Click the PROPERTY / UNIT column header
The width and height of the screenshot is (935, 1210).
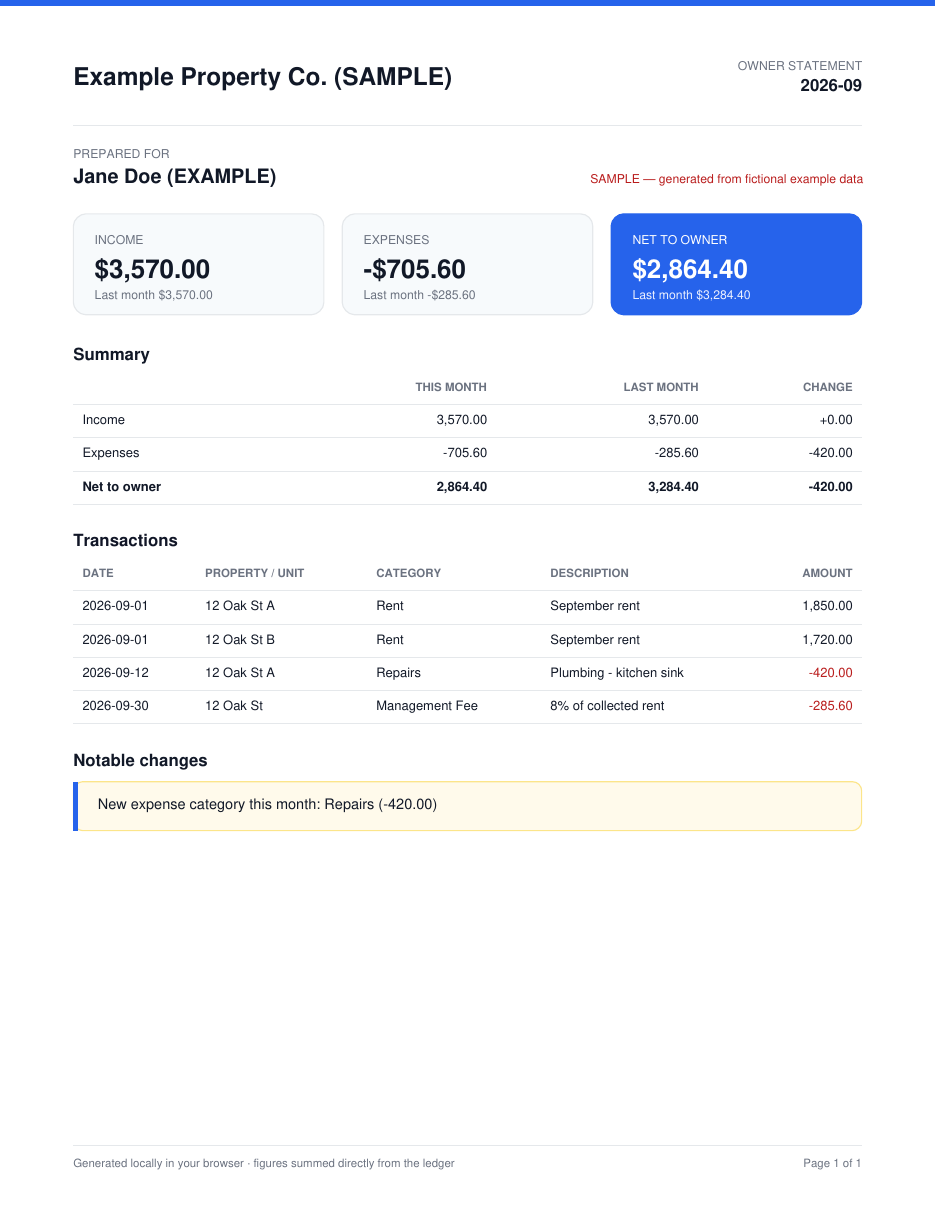coord(255,573)
